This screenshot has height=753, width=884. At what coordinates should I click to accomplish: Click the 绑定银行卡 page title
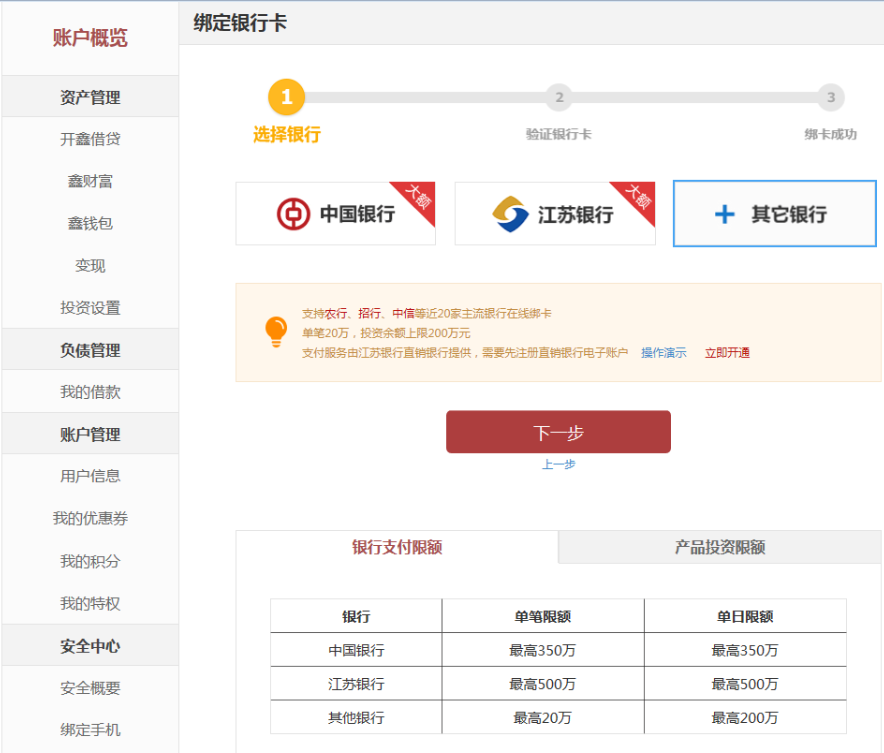(x=240, y=23)
